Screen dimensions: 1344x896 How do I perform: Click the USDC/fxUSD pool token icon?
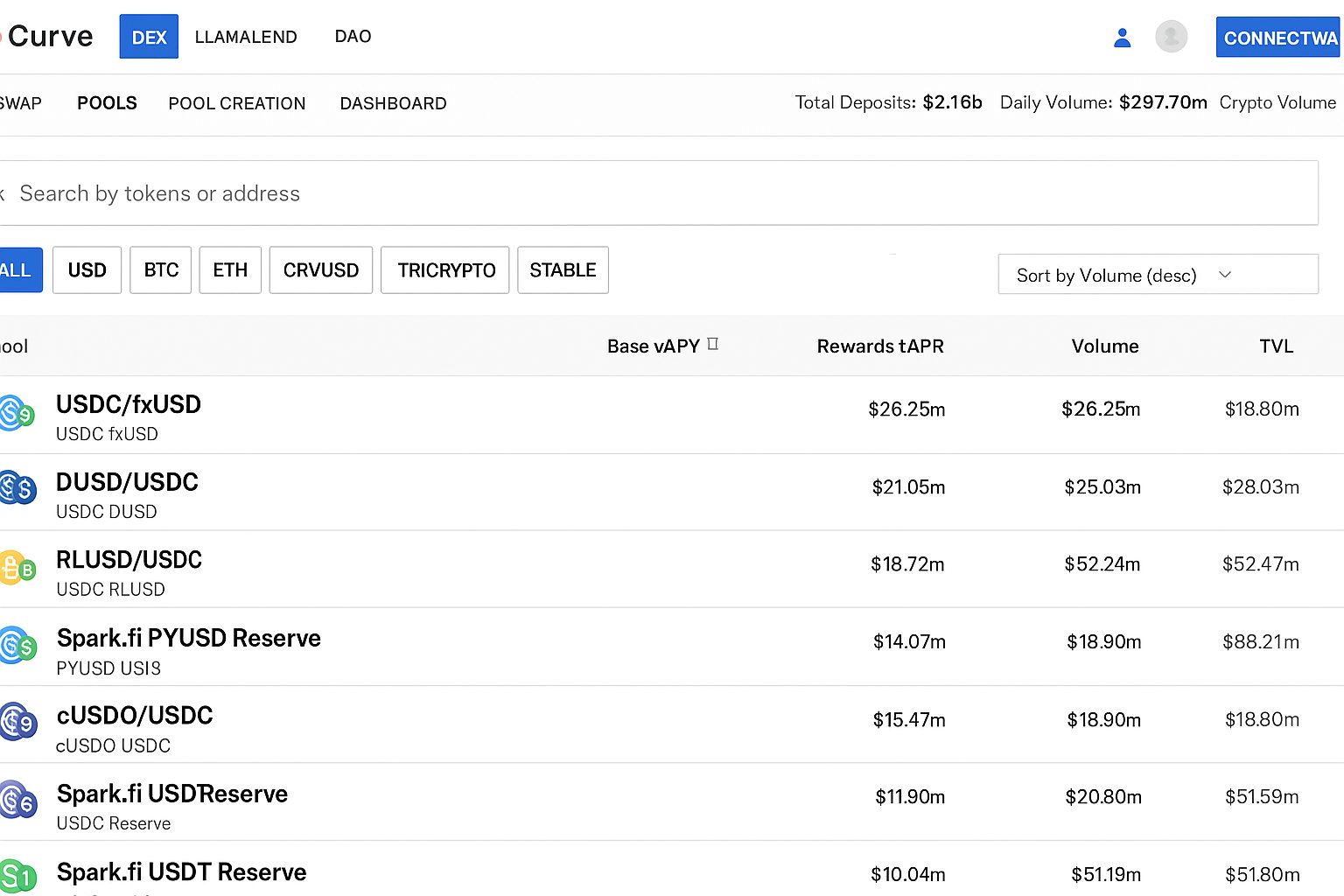coord(17,413)
